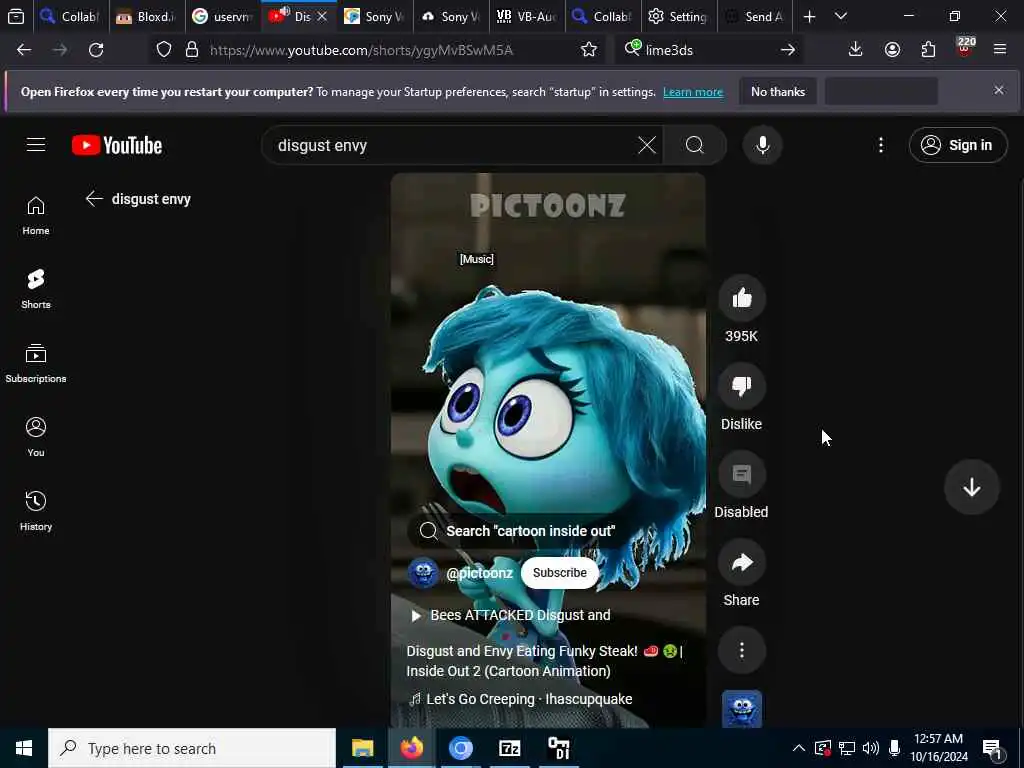Image resolution: width=1024 pixels, height=768 pixels.
Task: Open Firefox extensions puzzle icon
Action: coord(928,50)
